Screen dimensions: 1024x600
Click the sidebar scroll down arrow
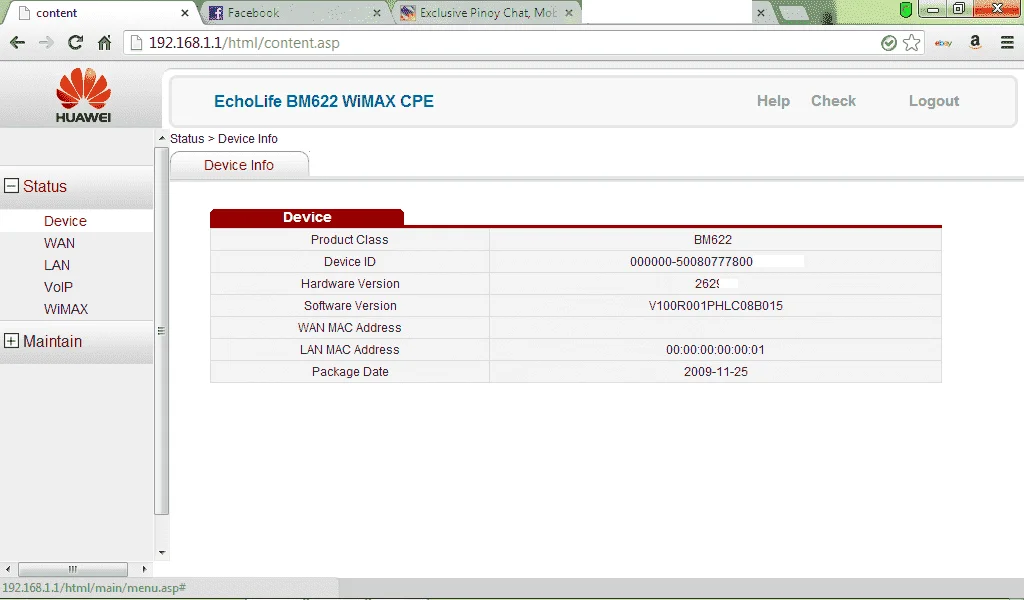[x=162, y=553]
